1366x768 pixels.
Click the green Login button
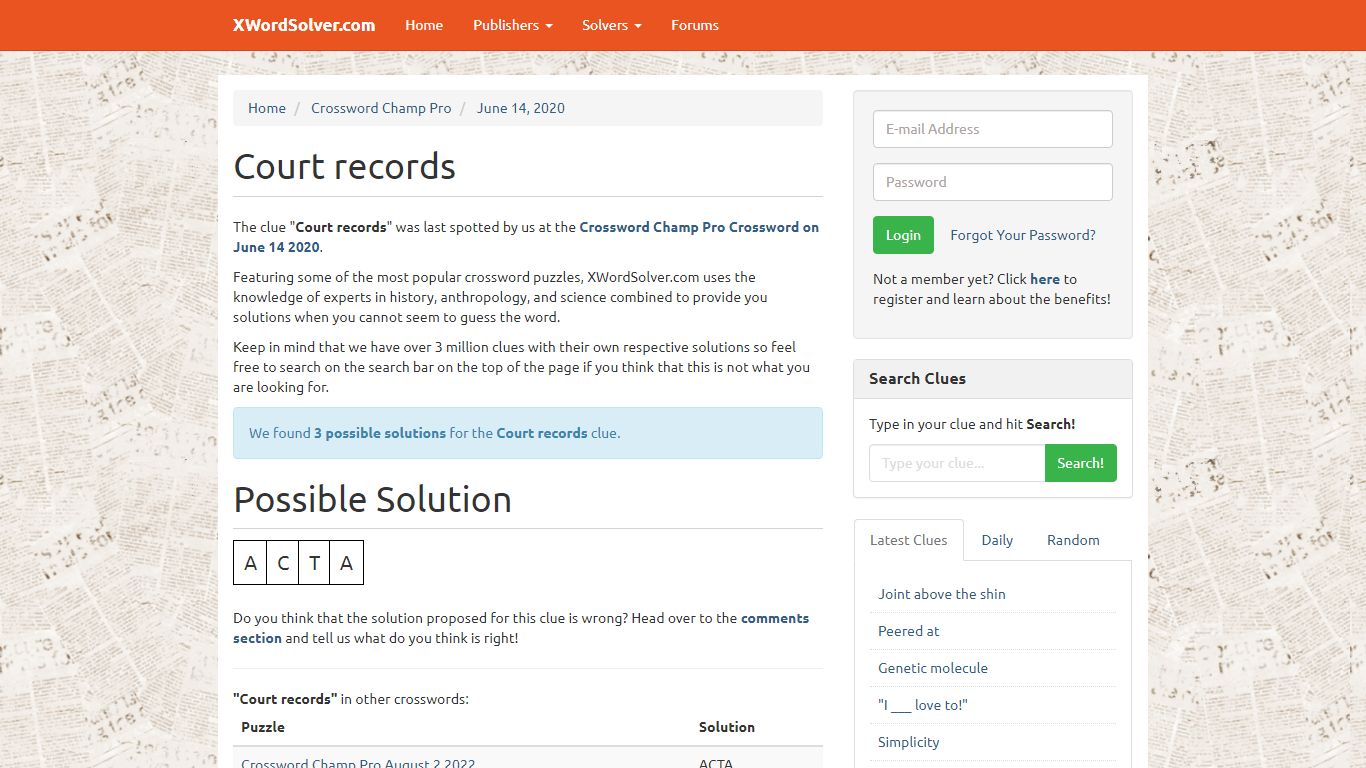coord(903,235)
